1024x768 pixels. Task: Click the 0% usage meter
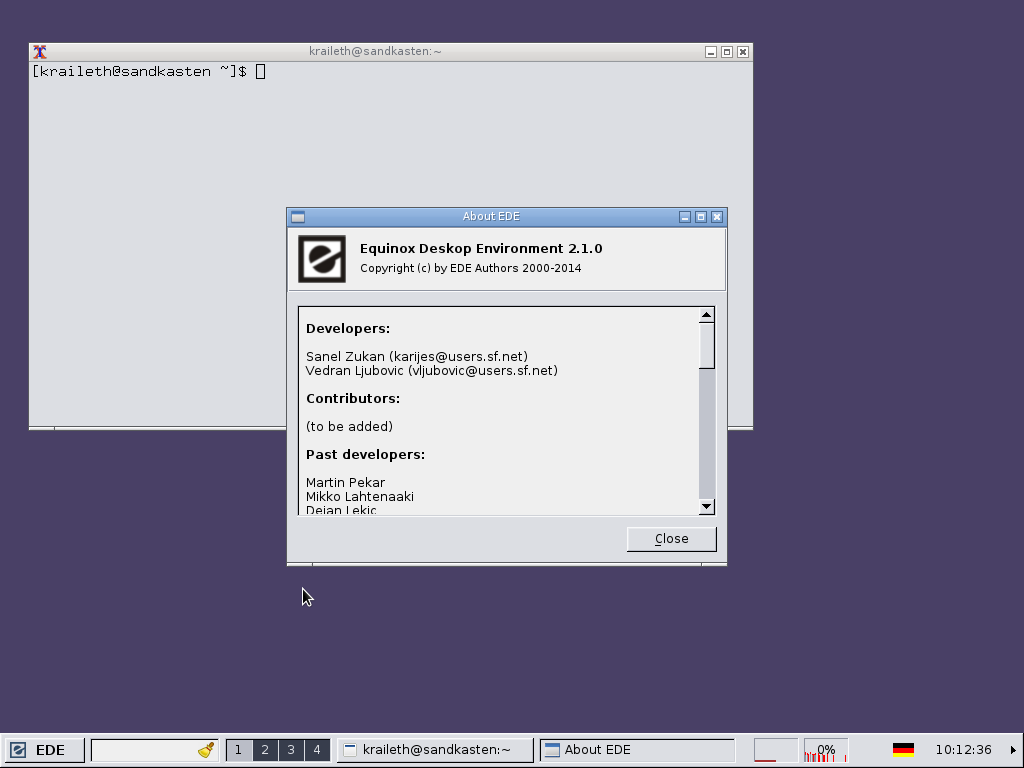[x=826, y=749]
